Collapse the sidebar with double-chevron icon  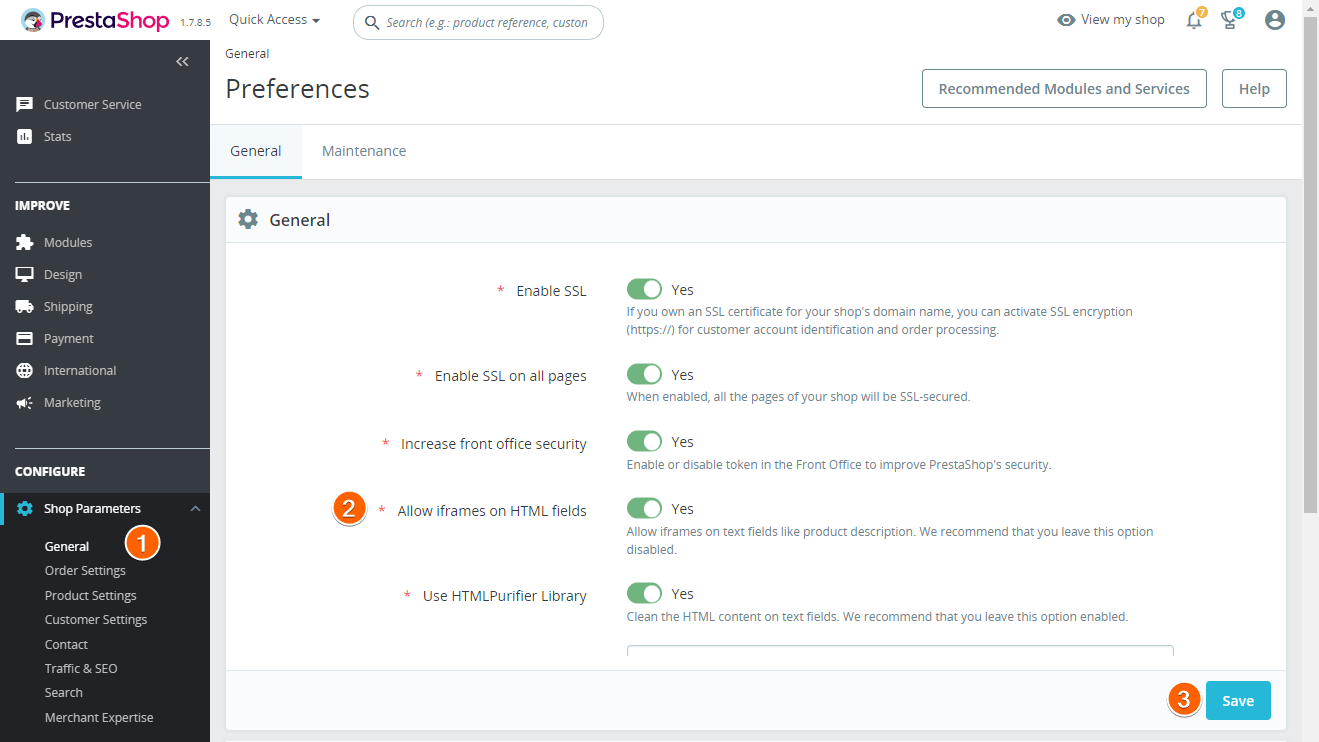pos(182,62)
